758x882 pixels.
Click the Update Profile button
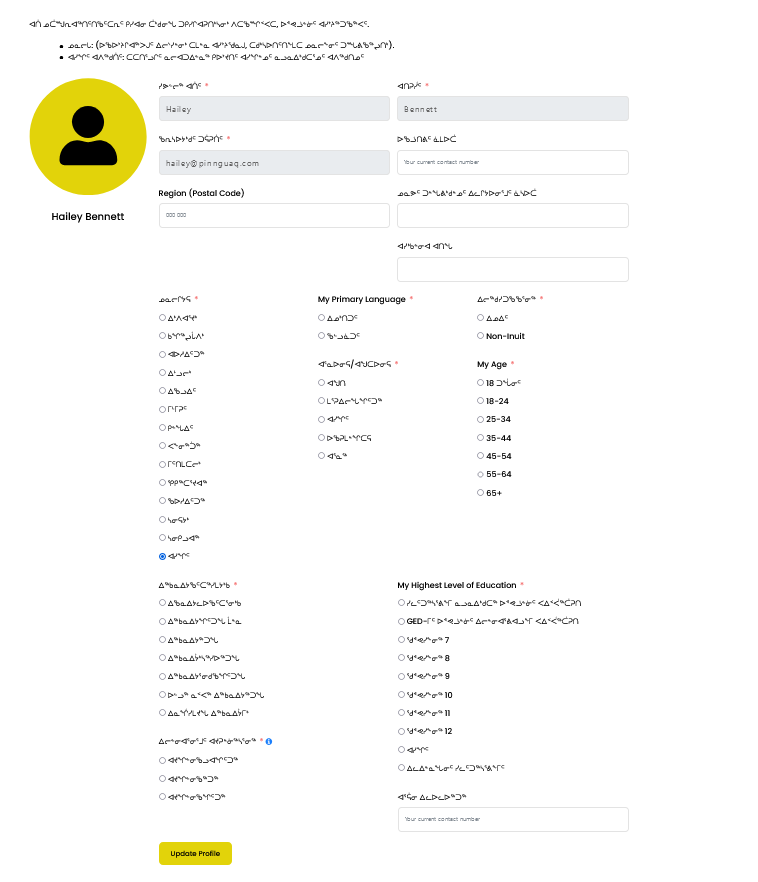(x=195, y=853)
